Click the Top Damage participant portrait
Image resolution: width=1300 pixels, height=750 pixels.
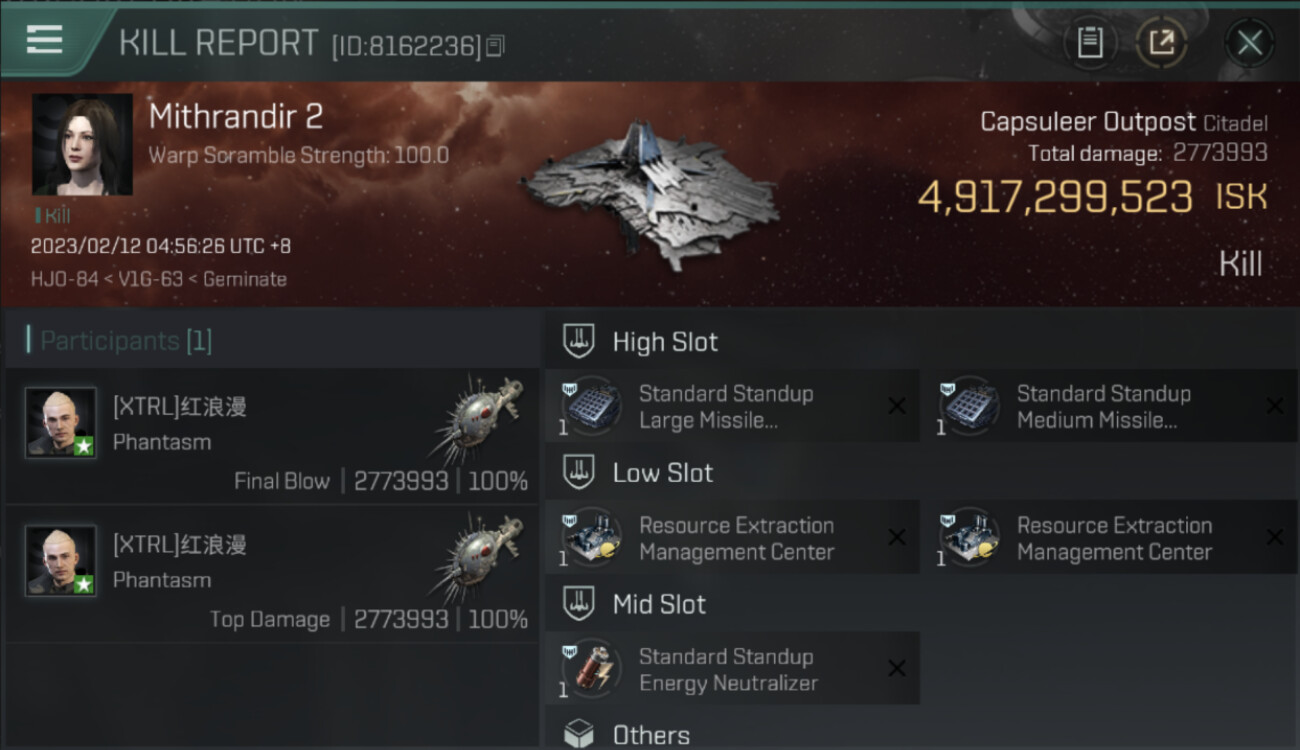(x=61, y=561)
